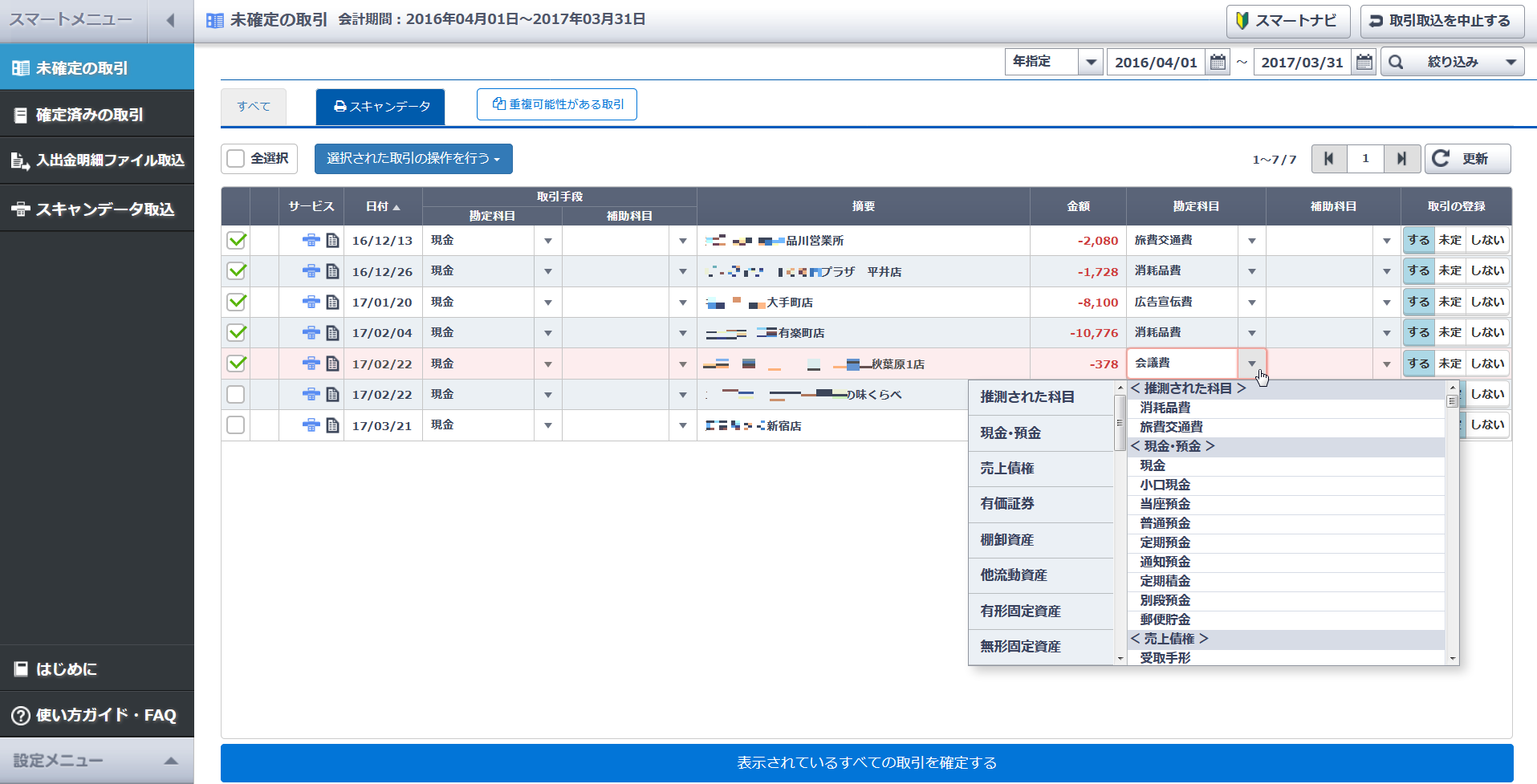Open スマートナビ guide
This screenshot has height=784, width=1537.
pyautogui.click(x=1287, y=21)
